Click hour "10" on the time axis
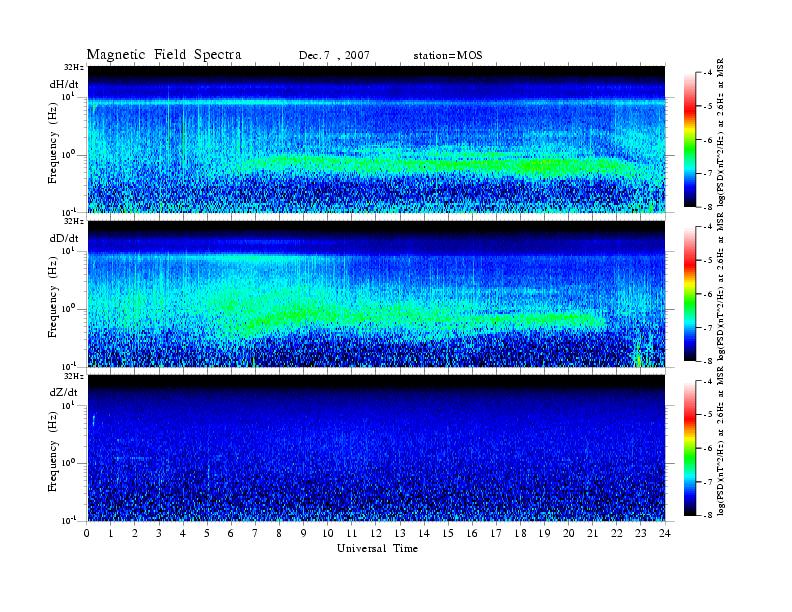Image resolution: width=792 pixels, height=612 pixels. click(x=327, y=533)
